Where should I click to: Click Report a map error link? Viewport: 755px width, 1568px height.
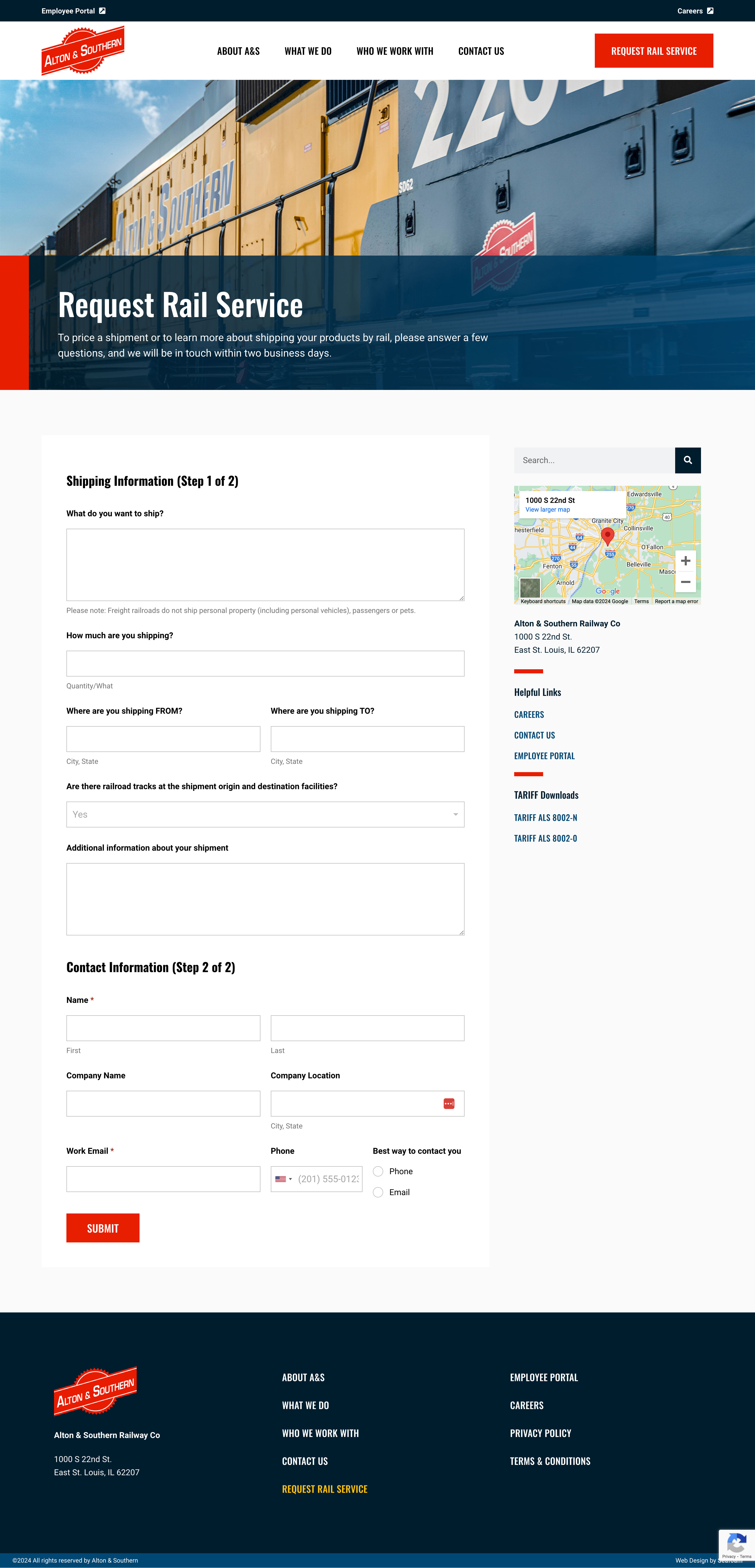point(676,601)
